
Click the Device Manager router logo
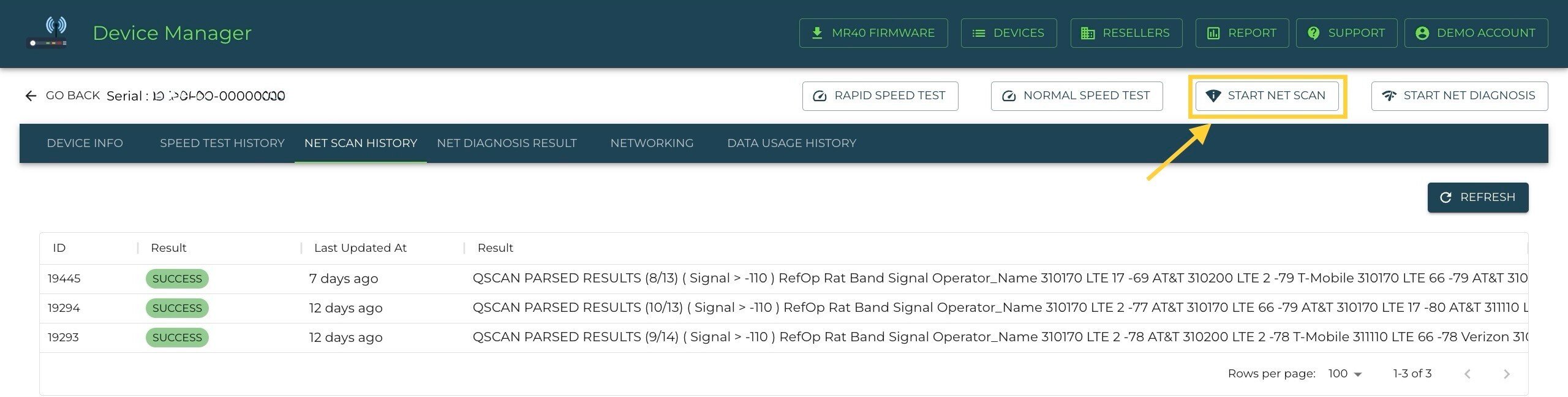[x=49, y=32]
